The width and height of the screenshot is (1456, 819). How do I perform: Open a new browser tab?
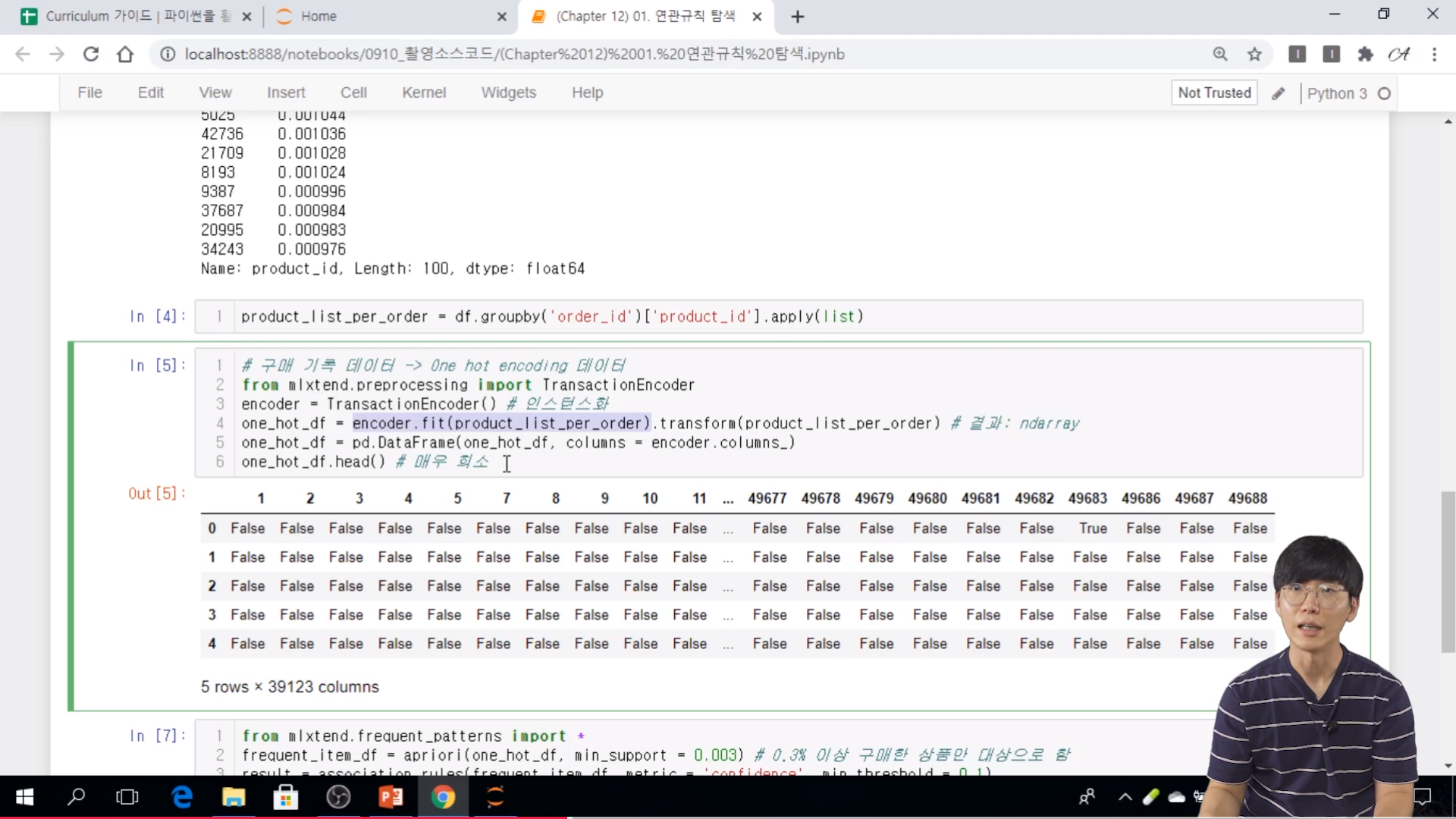(797, 17)
